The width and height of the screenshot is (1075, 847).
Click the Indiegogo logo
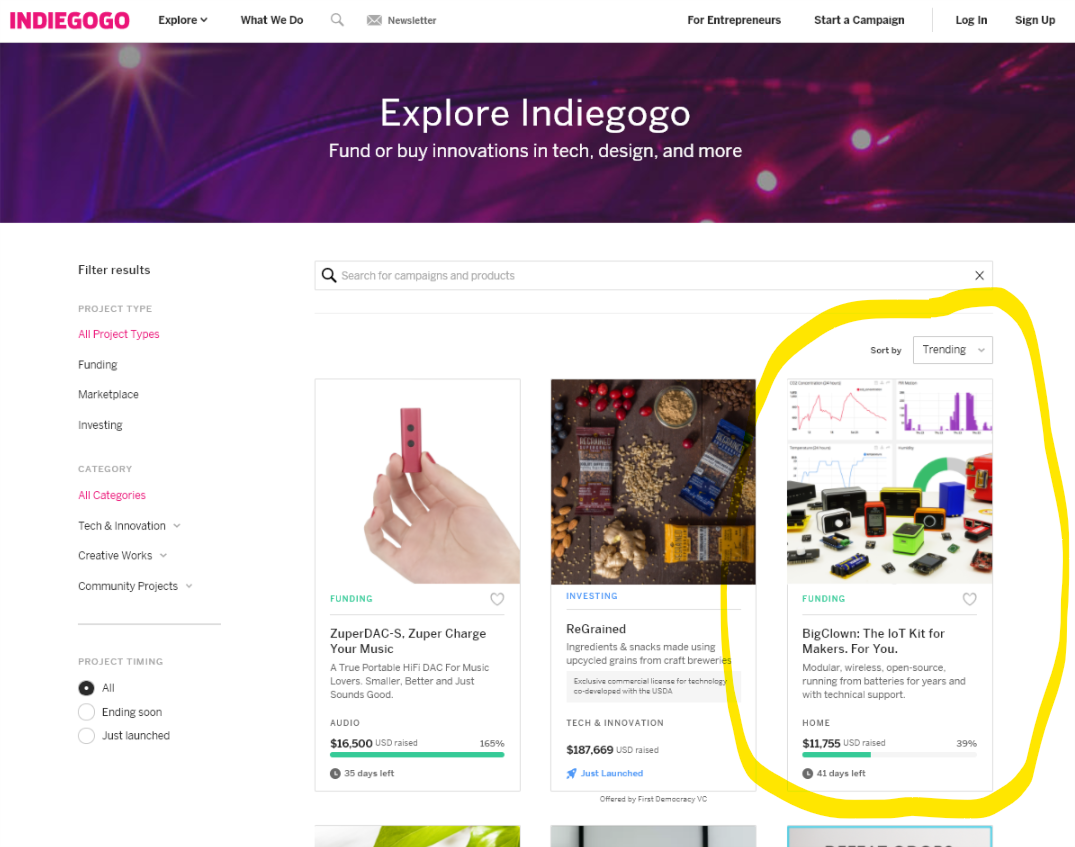pos(69,21)
